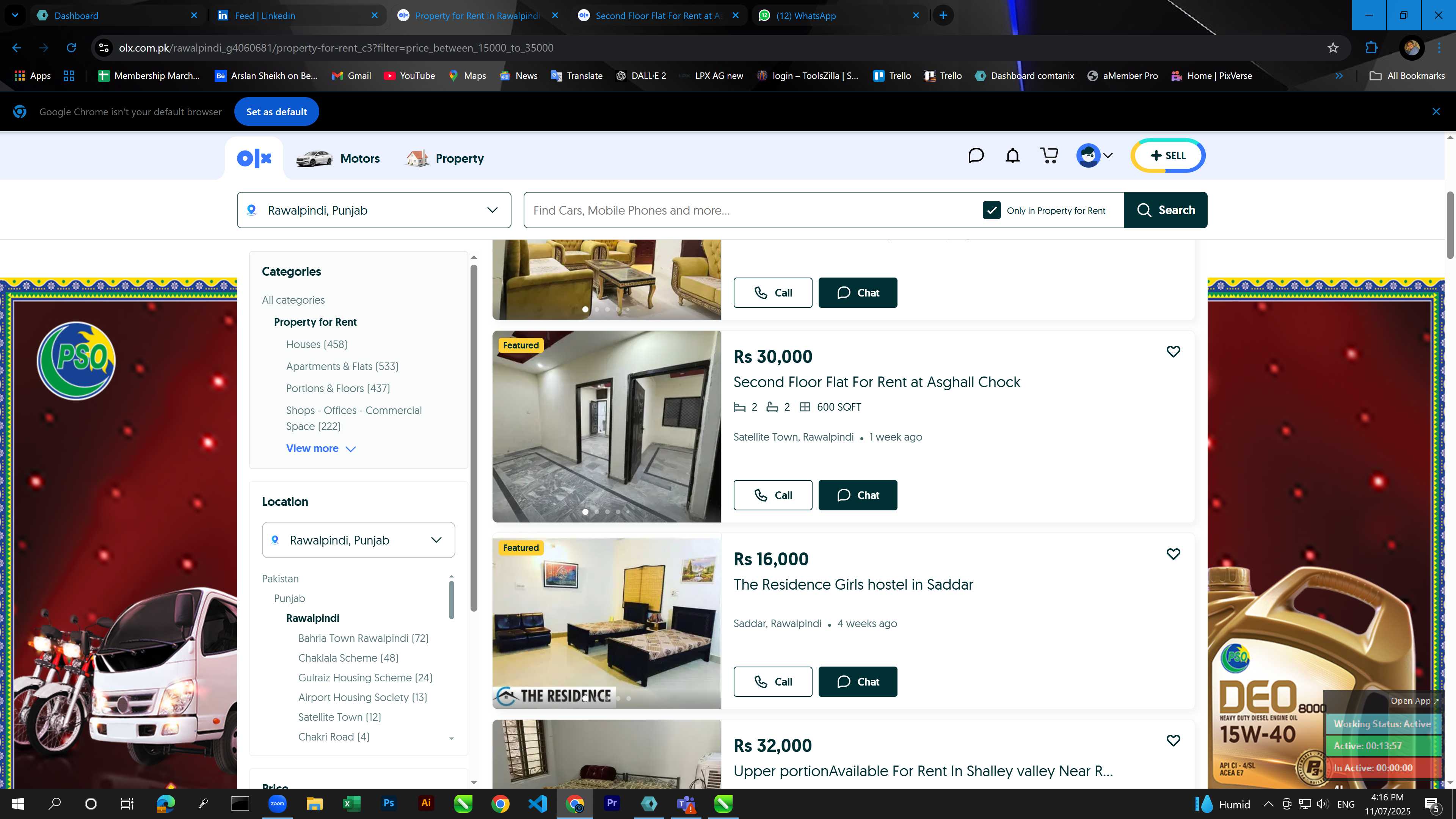Open the Rawalpindi, Punjab location dropdown in header
Viewport: 1456px width, 819px height.
tap(374, 210)
